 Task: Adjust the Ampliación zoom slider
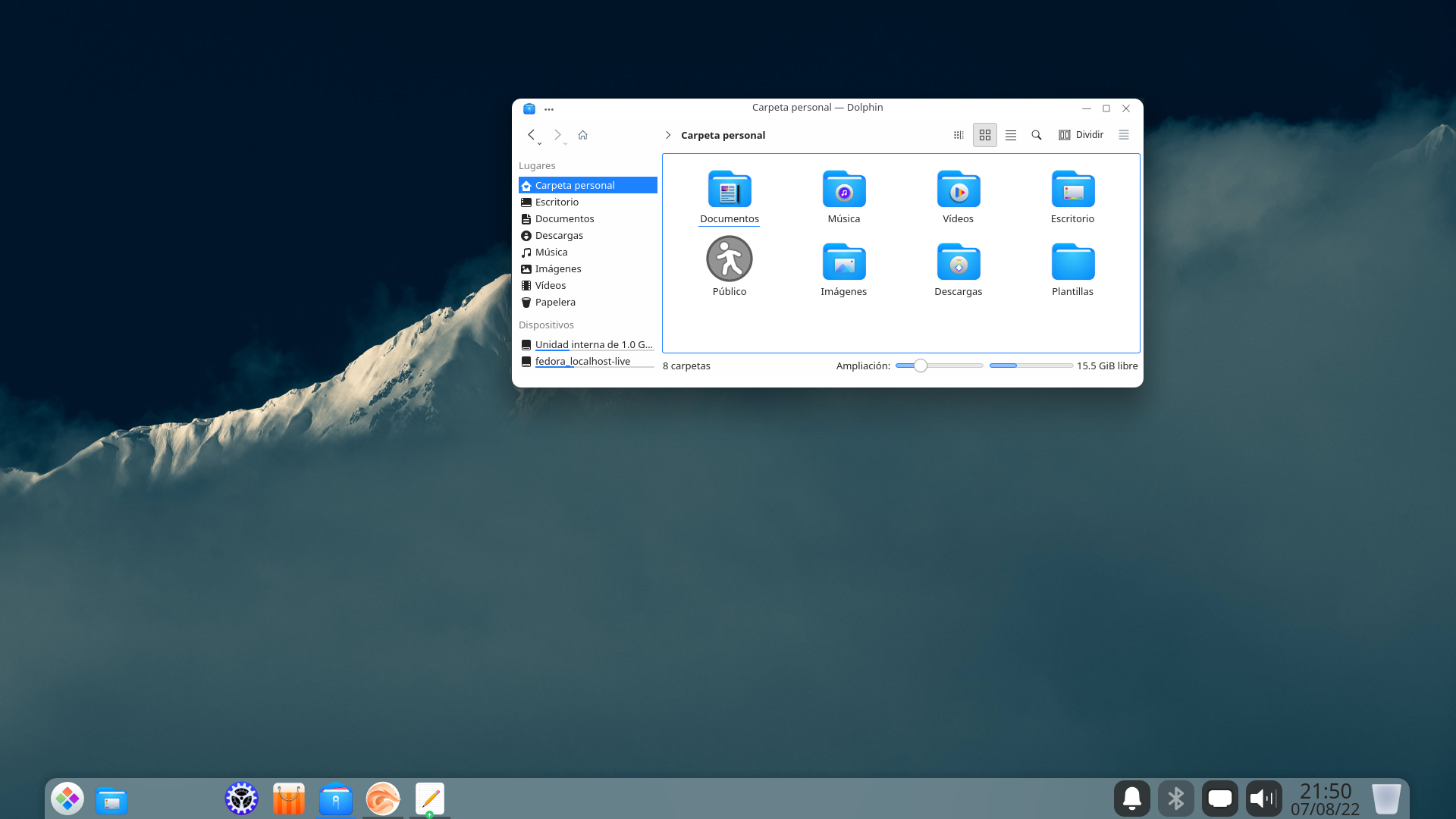pyautogui.click(x=920, y=366)
